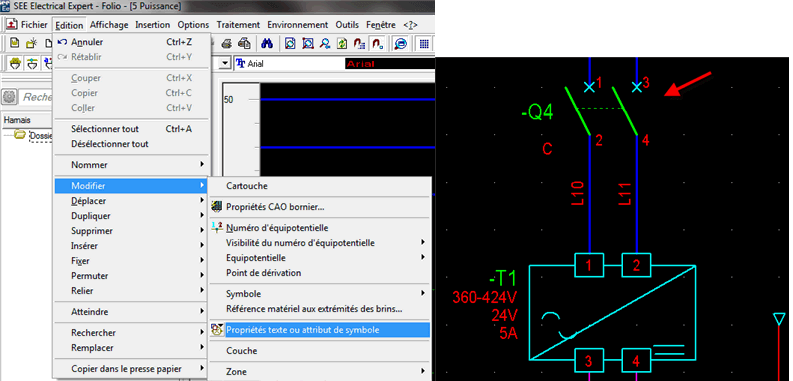The image size is (793, 381).
Task: Select Point de dérivation entry
Action: pyautogui.click(x=320, y=273)
